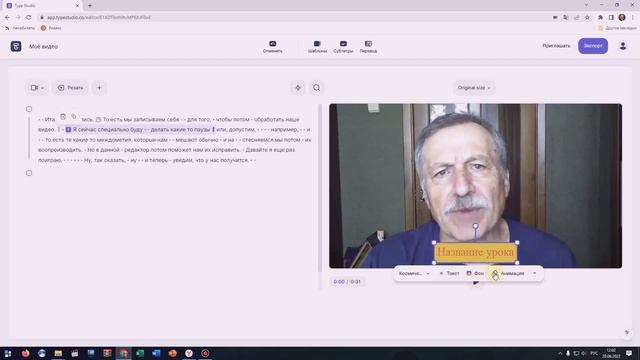Expand the arrow after Animation
Viewport: 640px width, 360px height.
534,273
